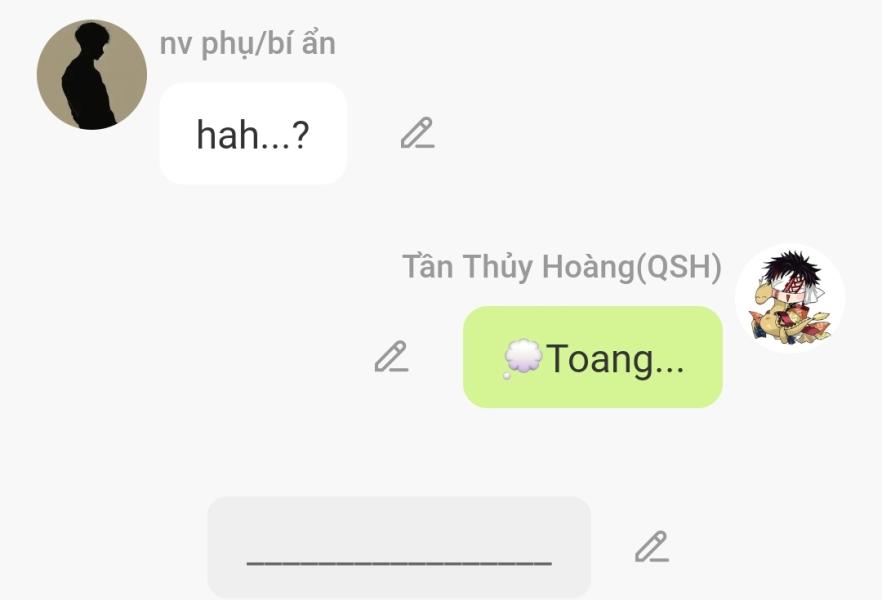Click the pencil icon beside the "Toang..." bubble
This screenshot has width=882, height=600.
point(392,357)
